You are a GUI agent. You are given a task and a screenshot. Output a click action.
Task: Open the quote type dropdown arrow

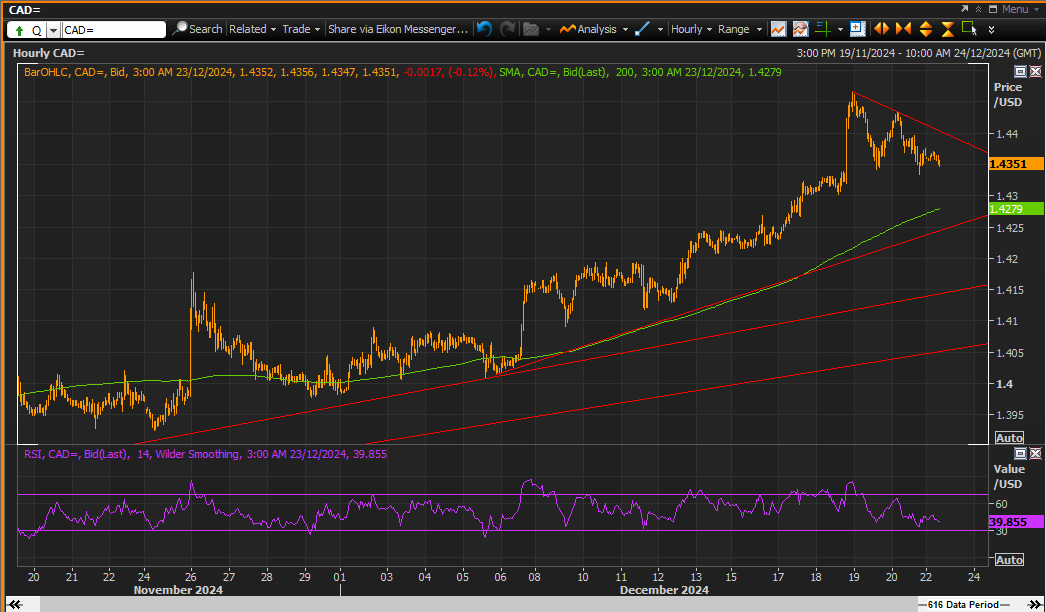tap(53, 31)
